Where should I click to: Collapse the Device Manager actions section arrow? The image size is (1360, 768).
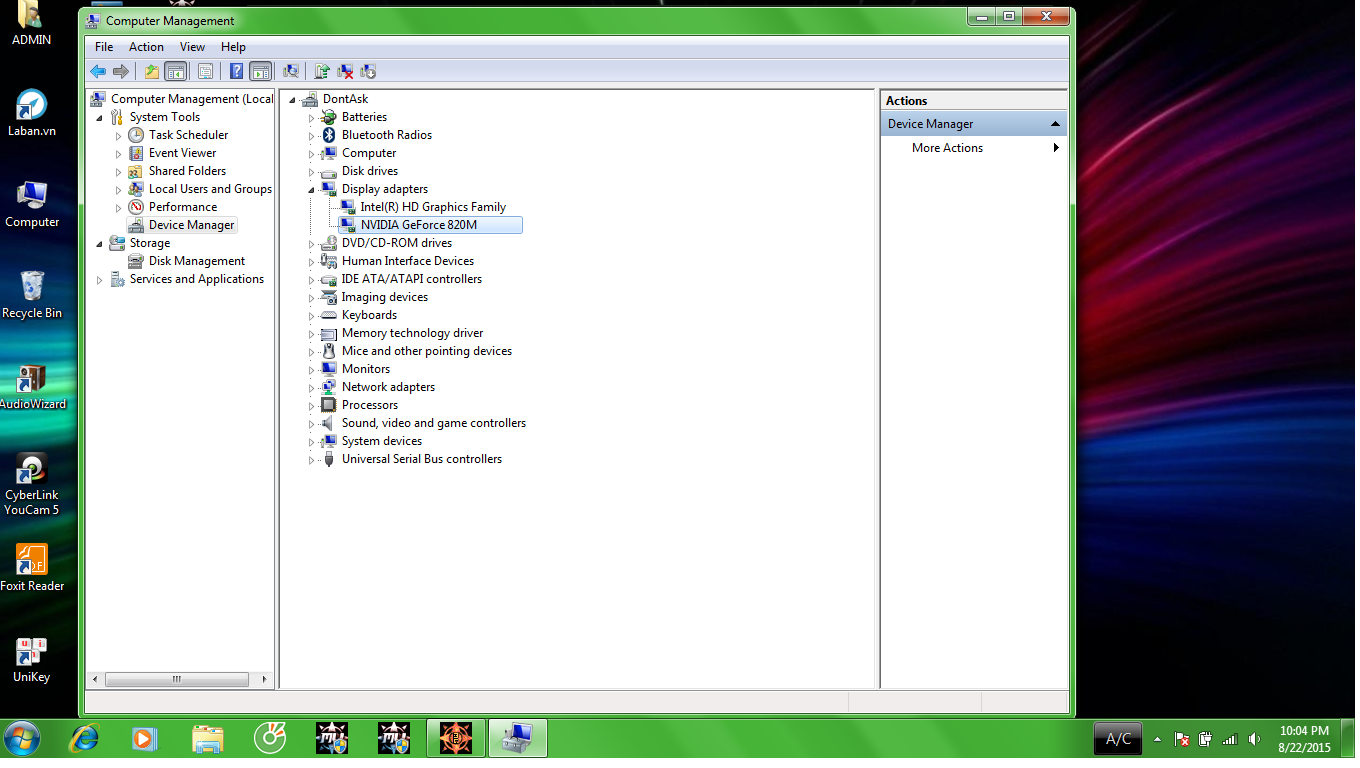point(1056,124)
